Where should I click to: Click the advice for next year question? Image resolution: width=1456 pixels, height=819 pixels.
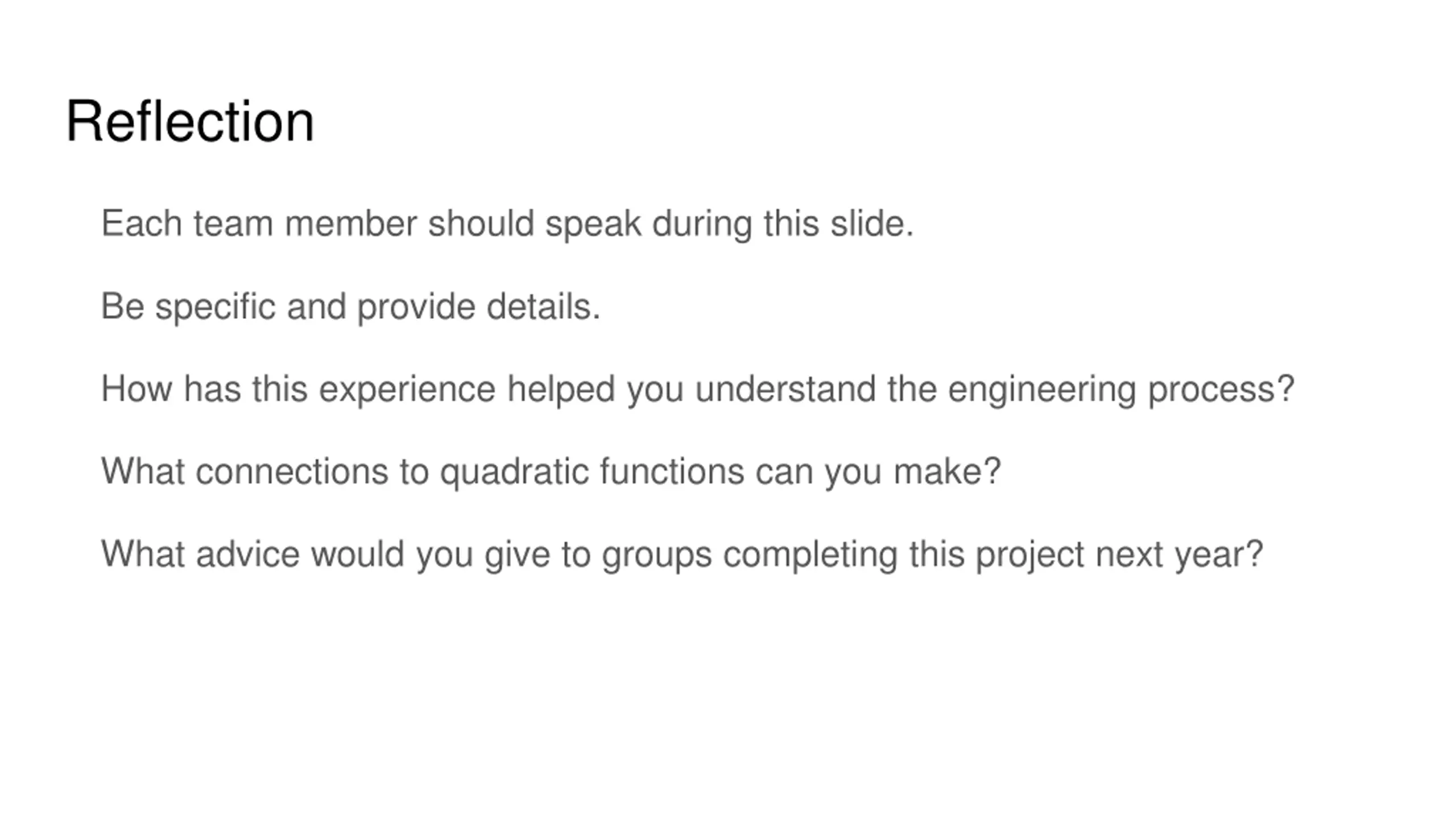pyautogui.click(x=681, y=555)
